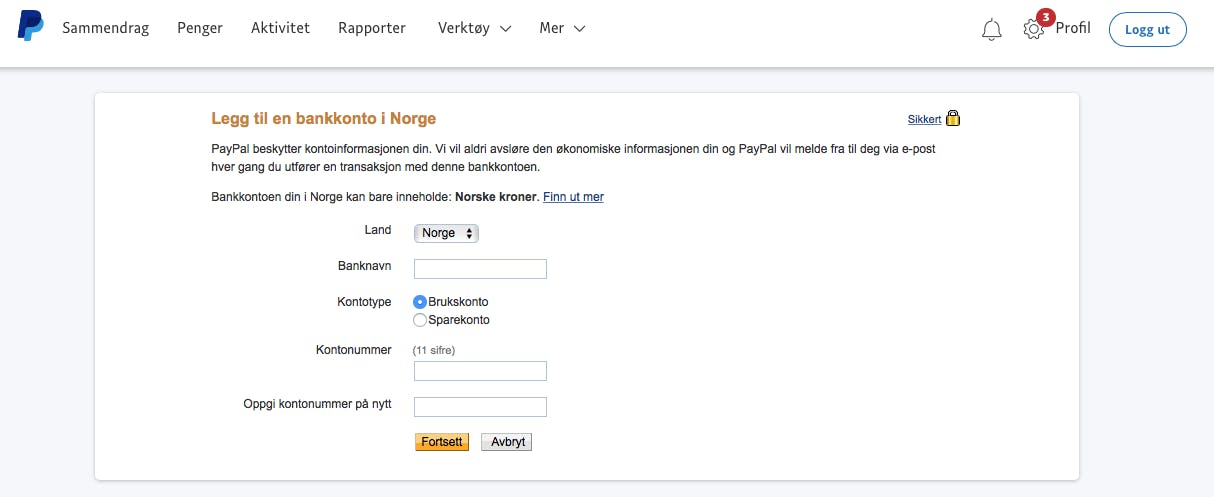Open the Penger page

200,28
